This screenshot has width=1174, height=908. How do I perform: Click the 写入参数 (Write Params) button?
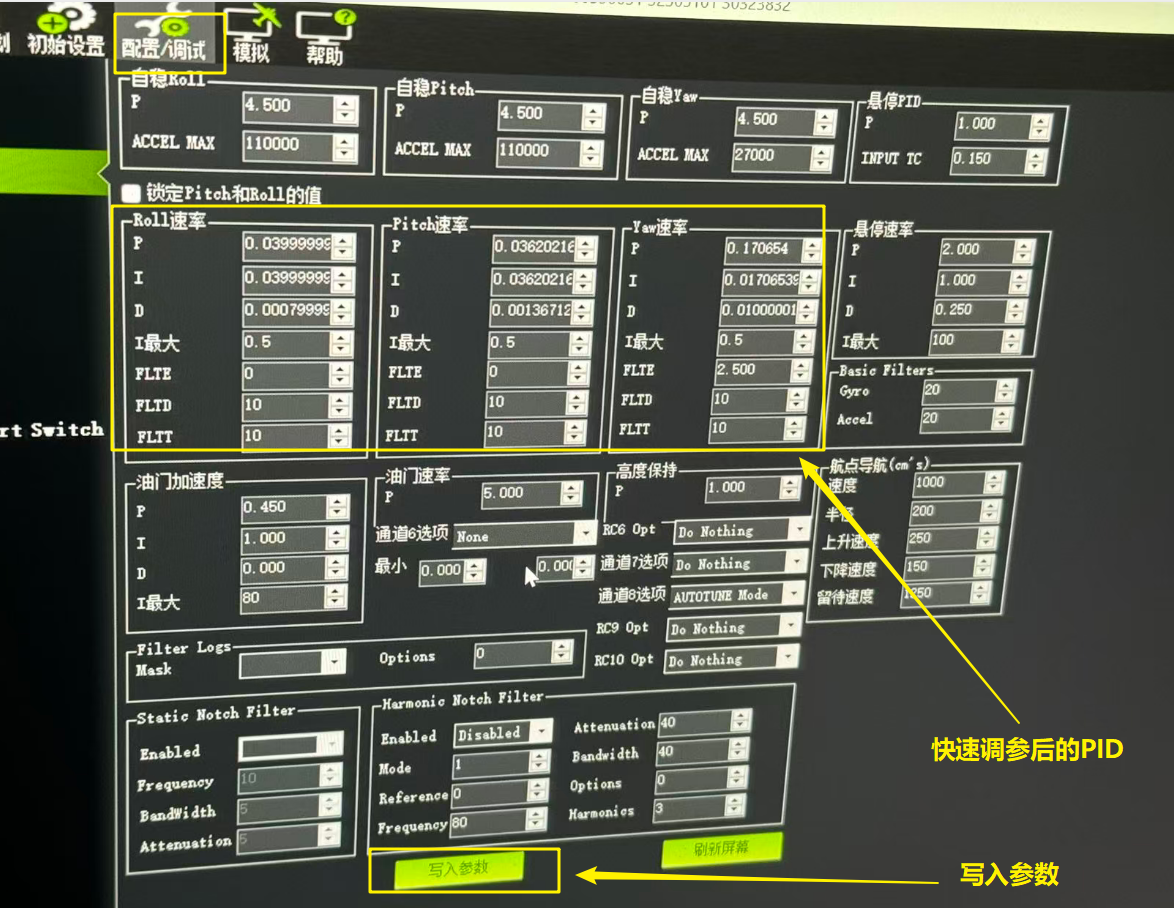459,868
